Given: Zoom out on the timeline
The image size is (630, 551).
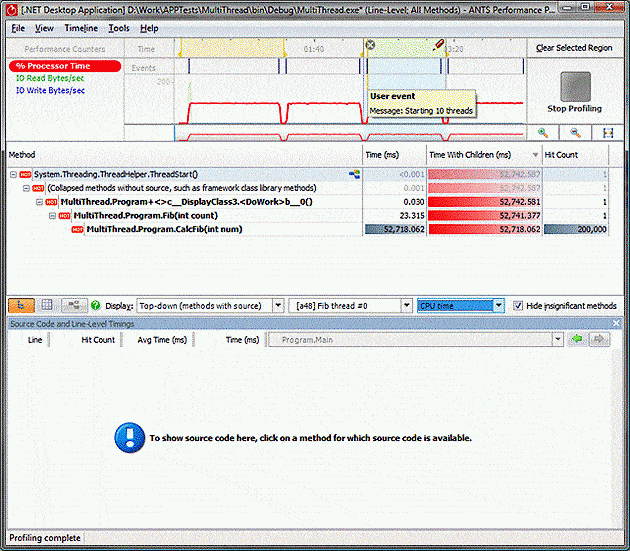Looking at the screenshot, I should click(575, 133).
